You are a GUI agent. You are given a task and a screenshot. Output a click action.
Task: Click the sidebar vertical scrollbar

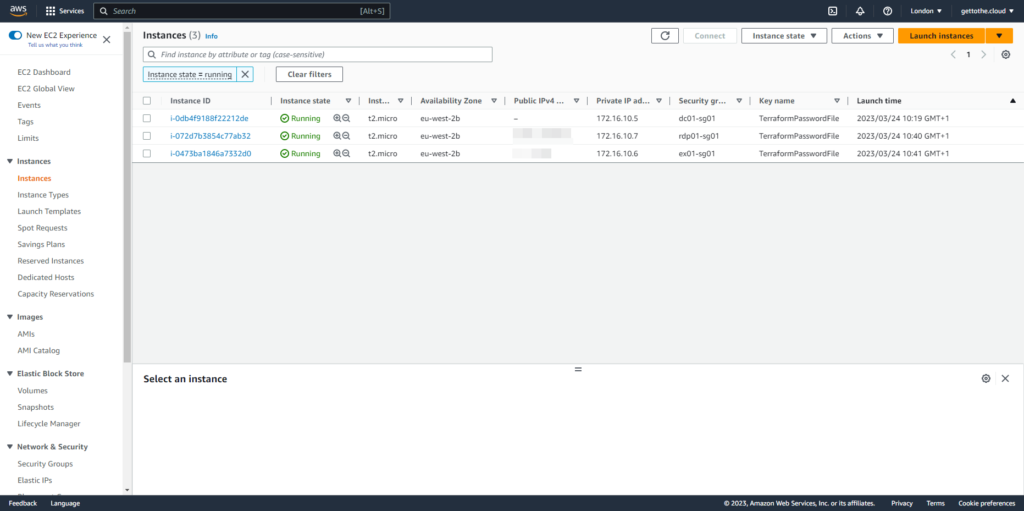click(x=127, y=196)
